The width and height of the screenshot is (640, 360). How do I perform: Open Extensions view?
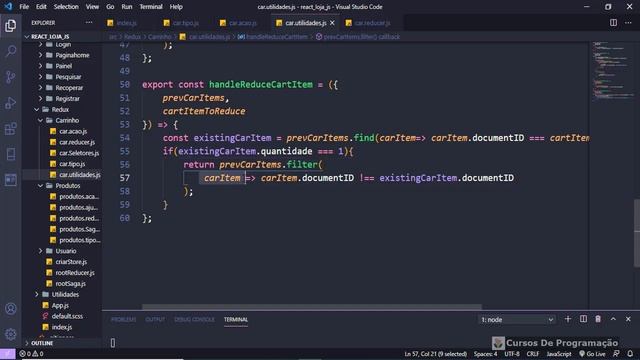(x=11, y=129)
